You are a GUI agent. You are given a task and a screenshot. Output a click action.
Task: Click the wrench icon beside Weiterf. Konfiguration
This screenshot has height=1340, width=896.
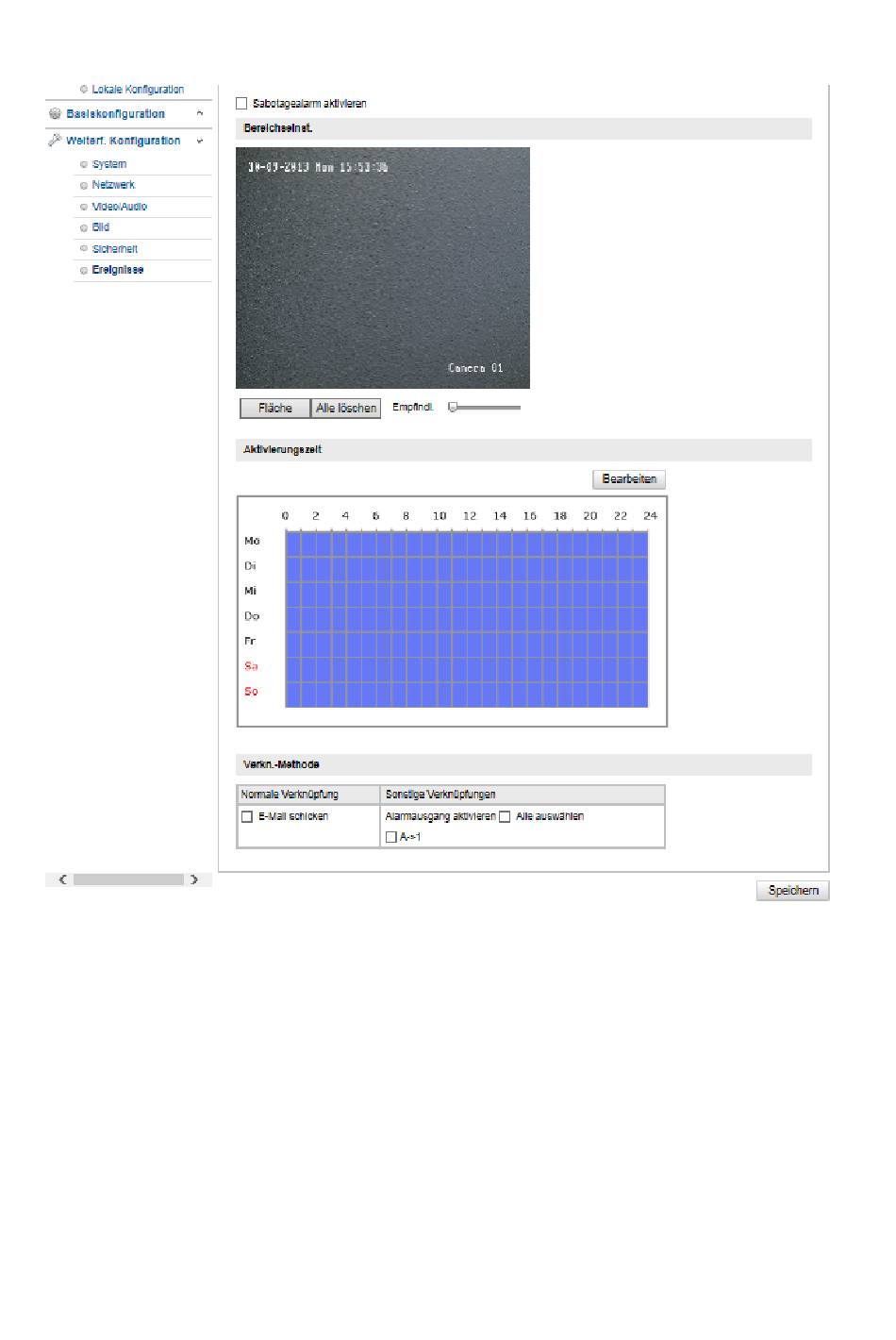[x=55, y=141]
